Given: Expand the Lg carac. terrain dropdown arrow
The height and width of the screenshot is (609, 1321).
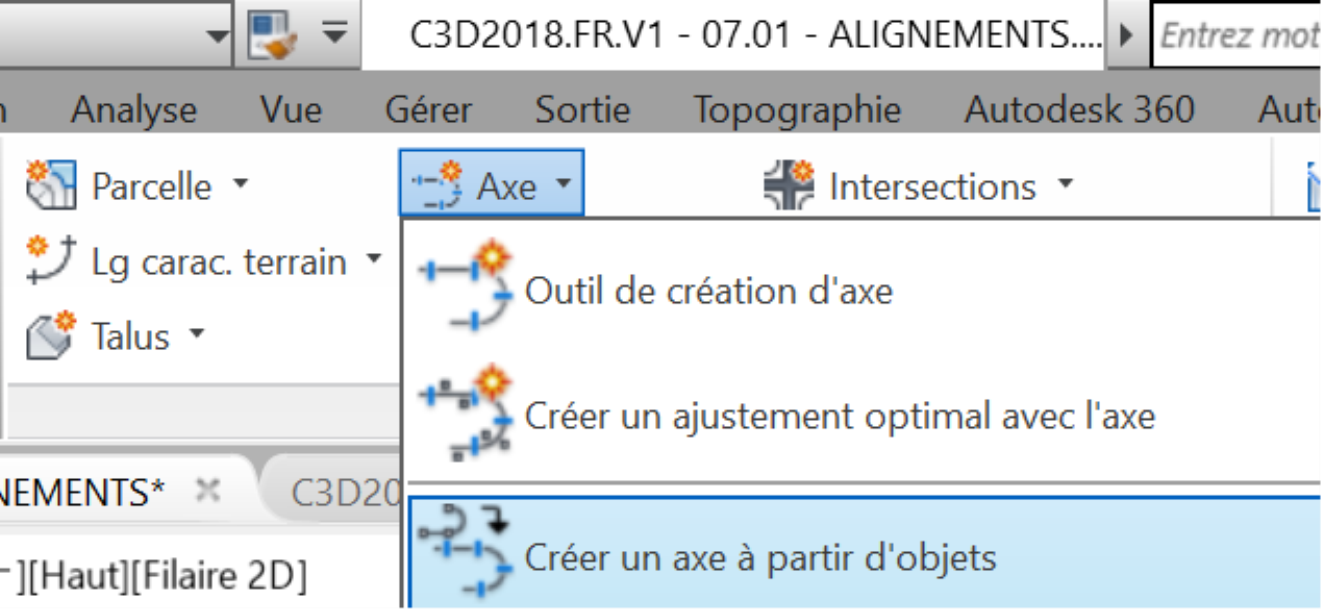Looking at the screenshot, I should pyautogui.click(x=373, y=259).
